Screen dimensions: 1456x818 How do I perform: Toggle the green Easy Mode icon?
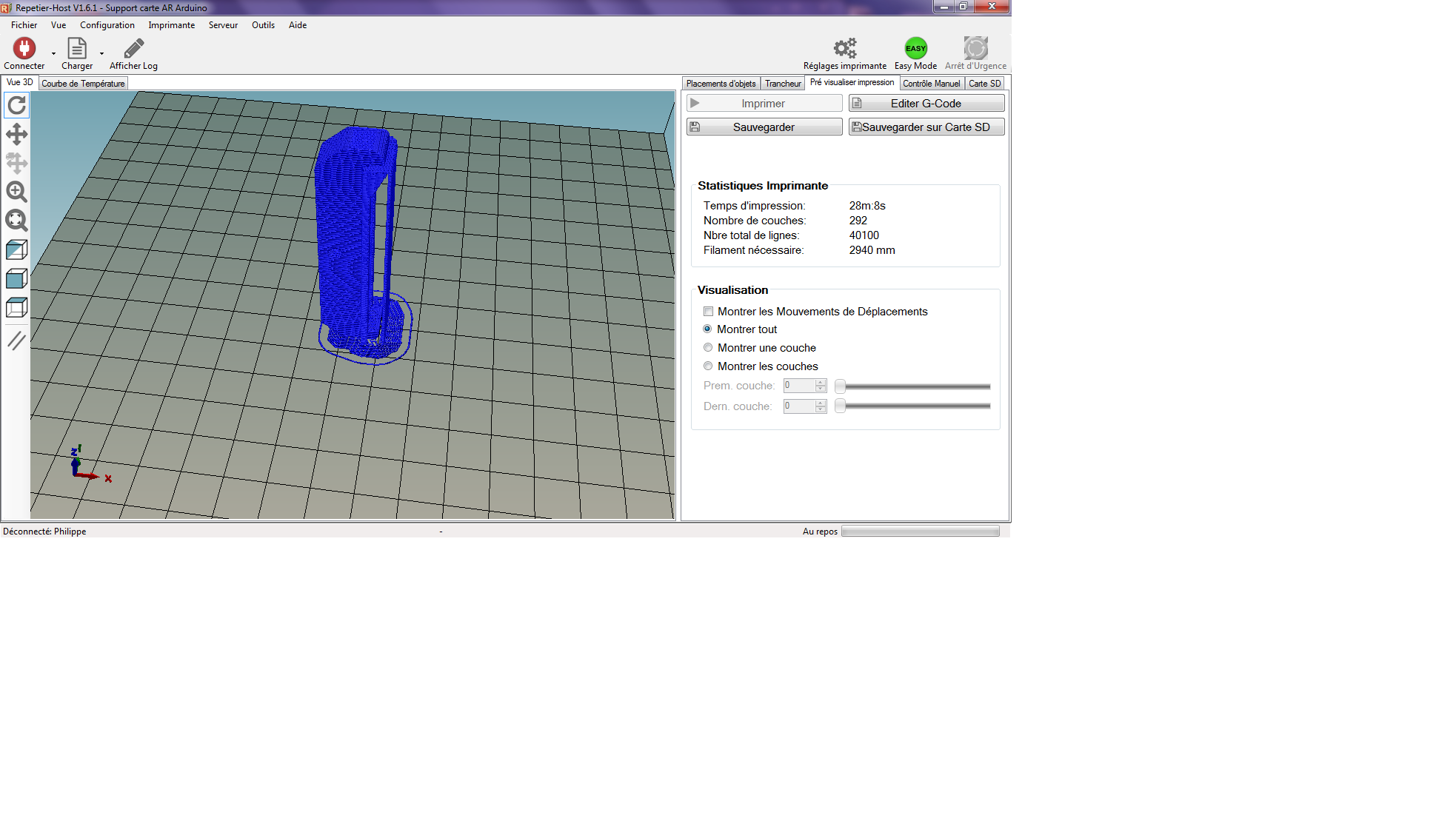click(x=915, y=49)
